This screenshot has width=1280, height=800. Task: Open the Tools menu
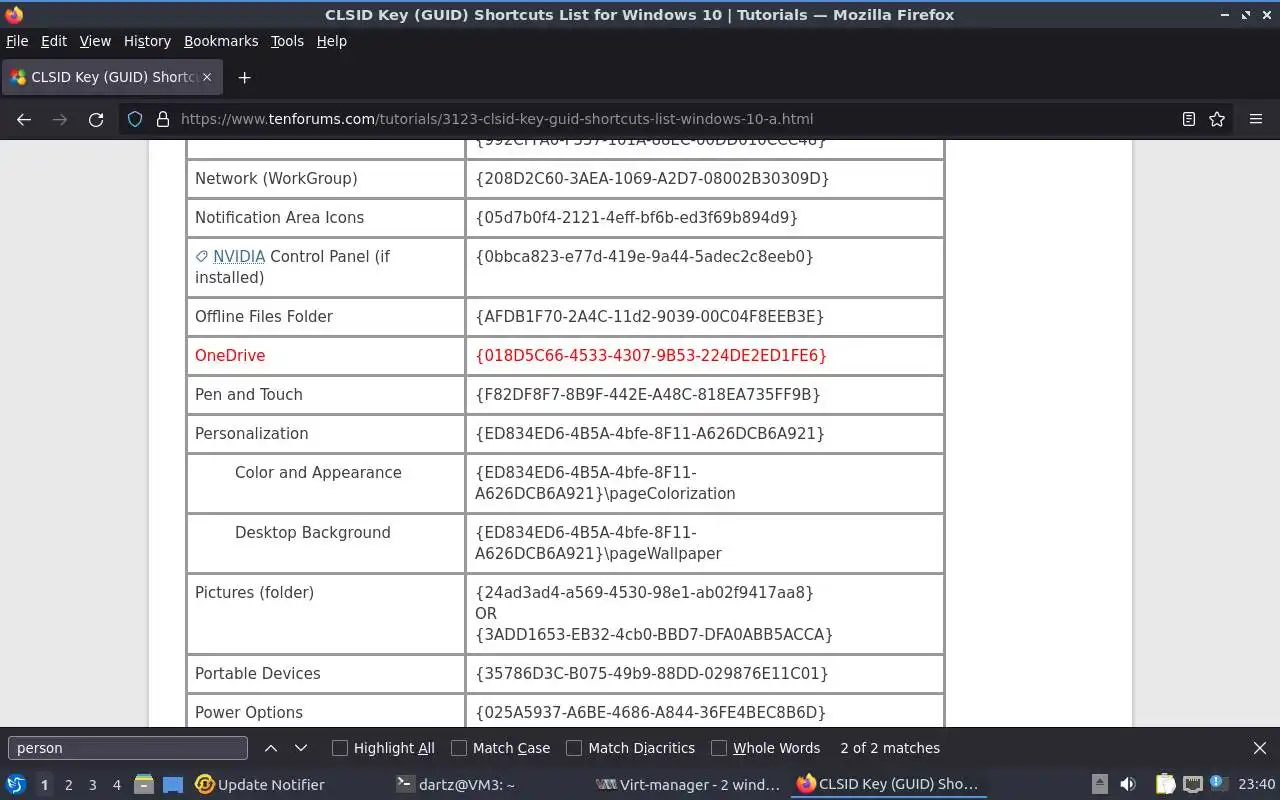[287, 41]
